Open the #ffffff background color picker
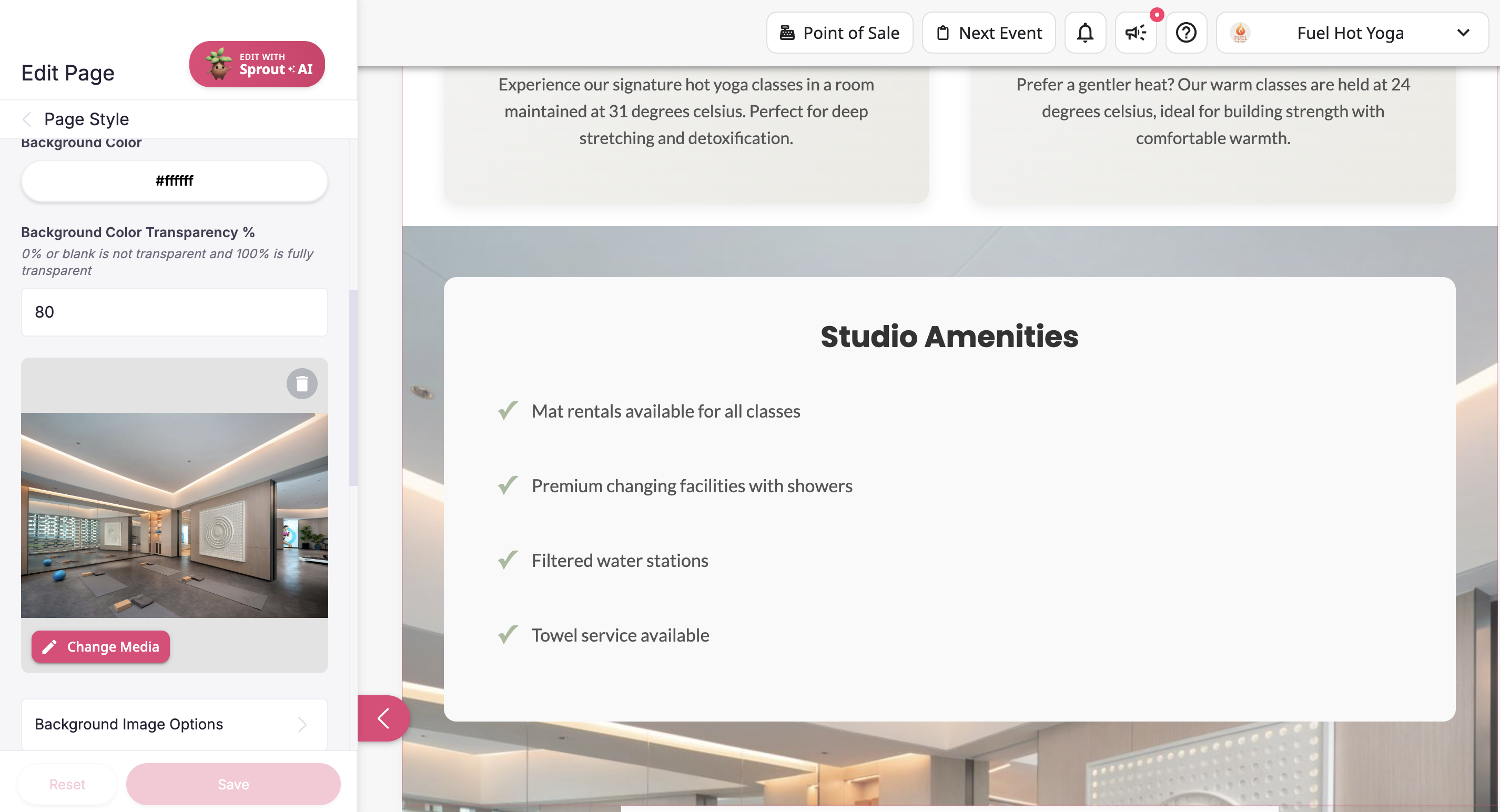This screenshot has height=812, width=1500. [174, 181]
